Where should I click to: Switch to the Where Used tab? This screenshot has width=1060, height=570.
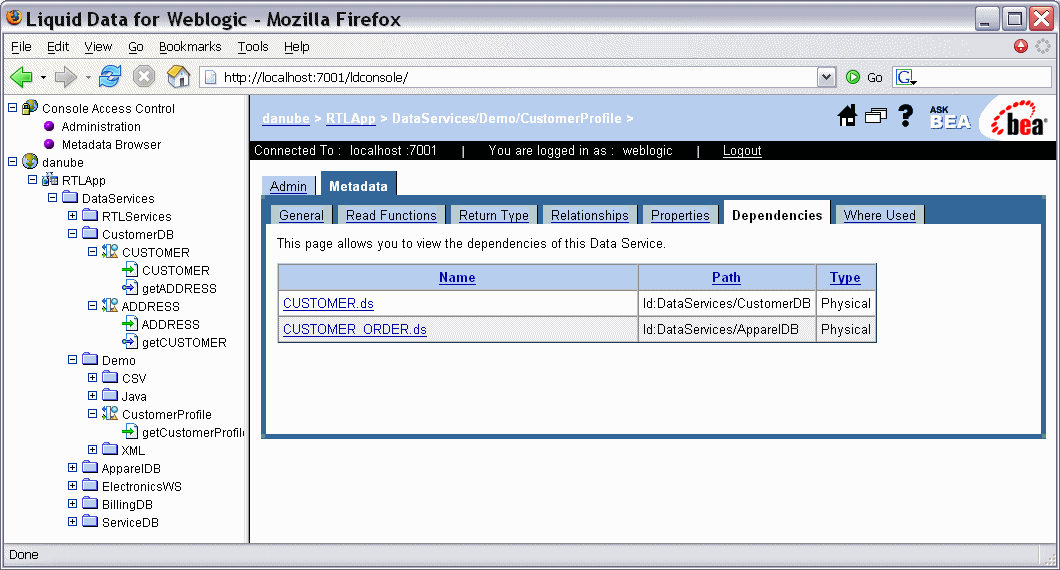880,215
